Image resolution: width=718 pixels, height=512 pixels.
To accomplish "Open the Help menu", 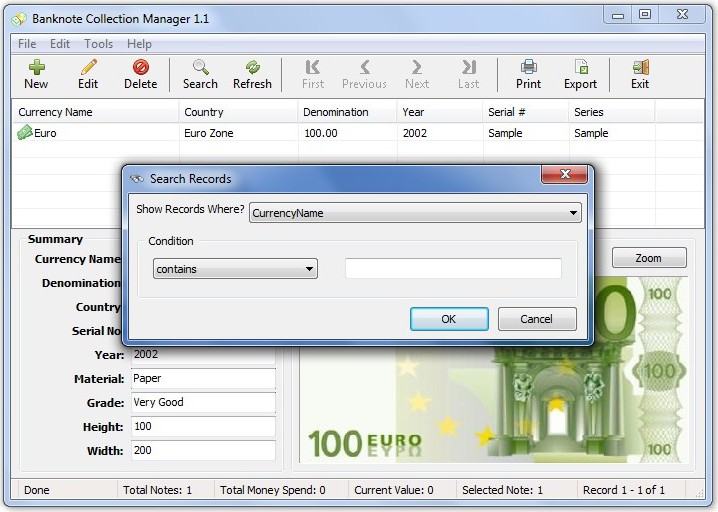I will click(139, 44).
